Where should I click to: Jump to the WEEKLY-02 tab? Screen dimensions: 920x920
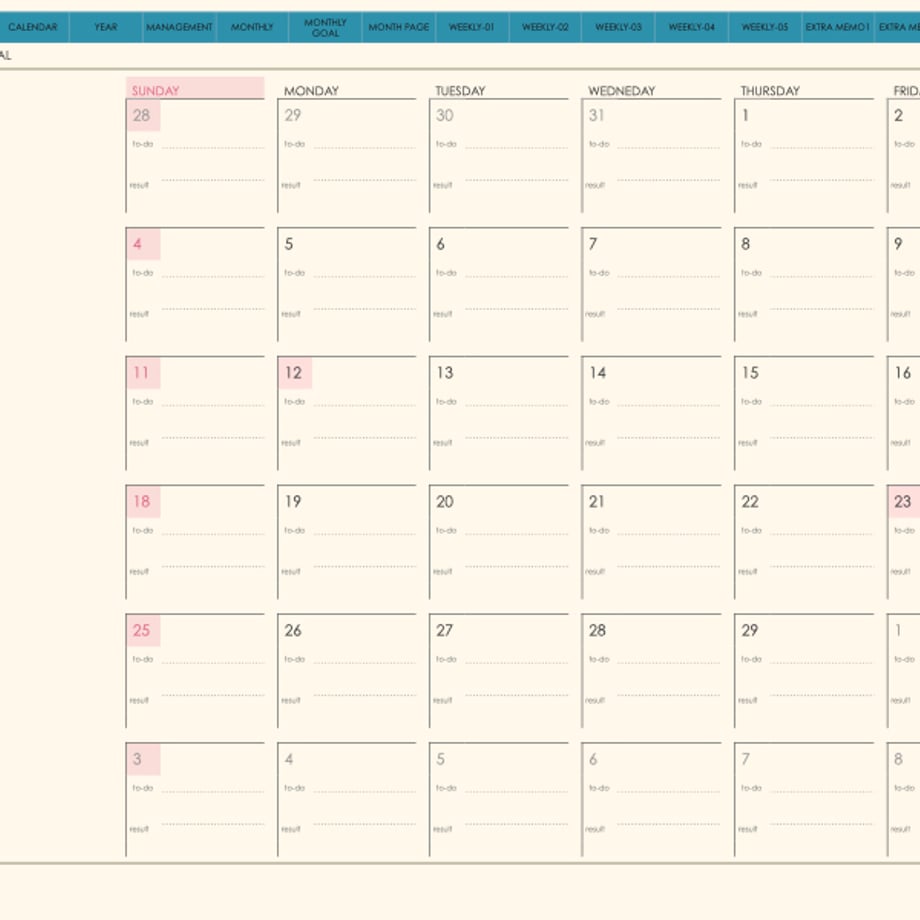pyautogui.click(x=545, y=27)
